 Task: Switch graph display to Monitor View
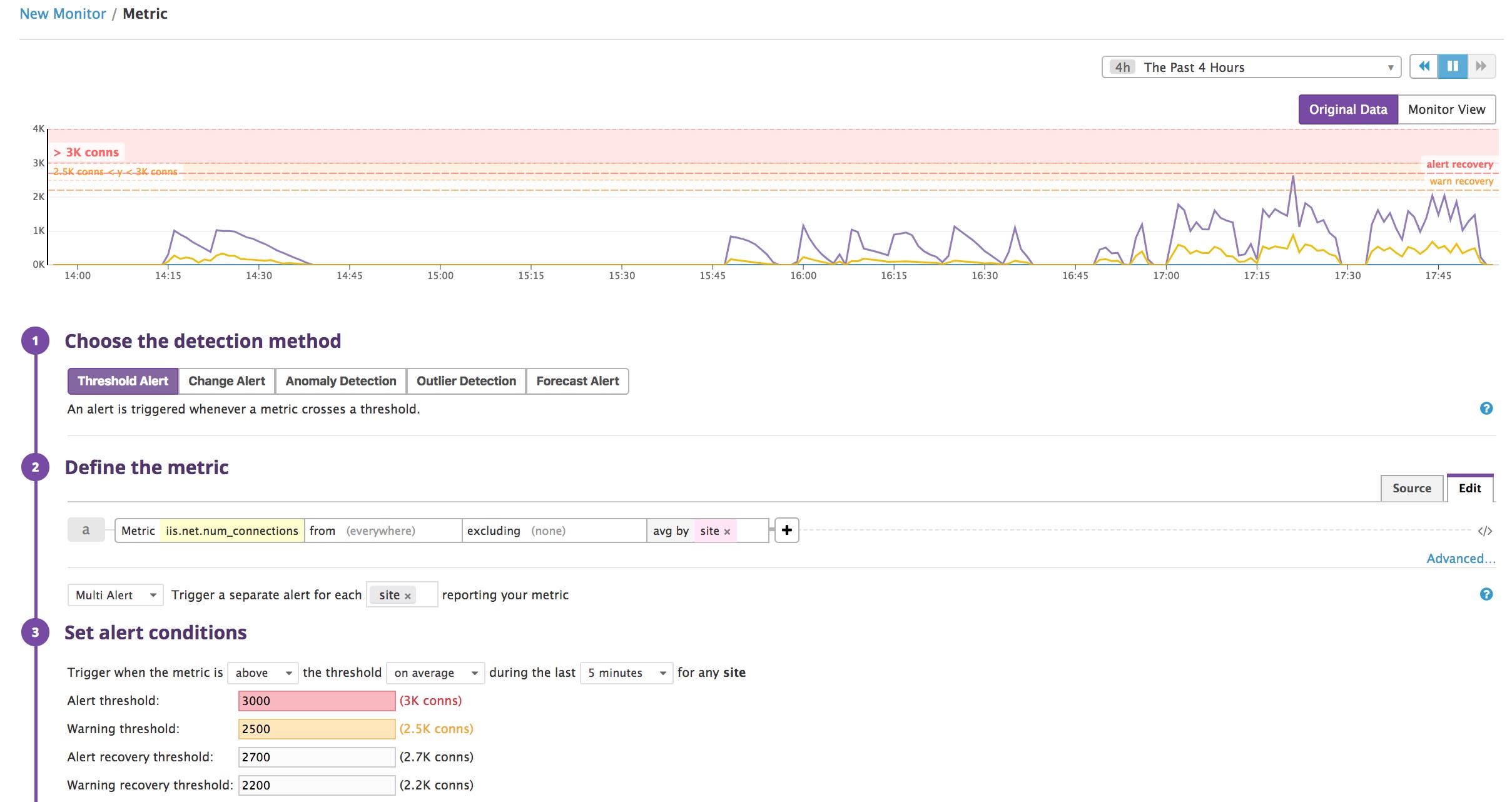[x=1447, y=109]
